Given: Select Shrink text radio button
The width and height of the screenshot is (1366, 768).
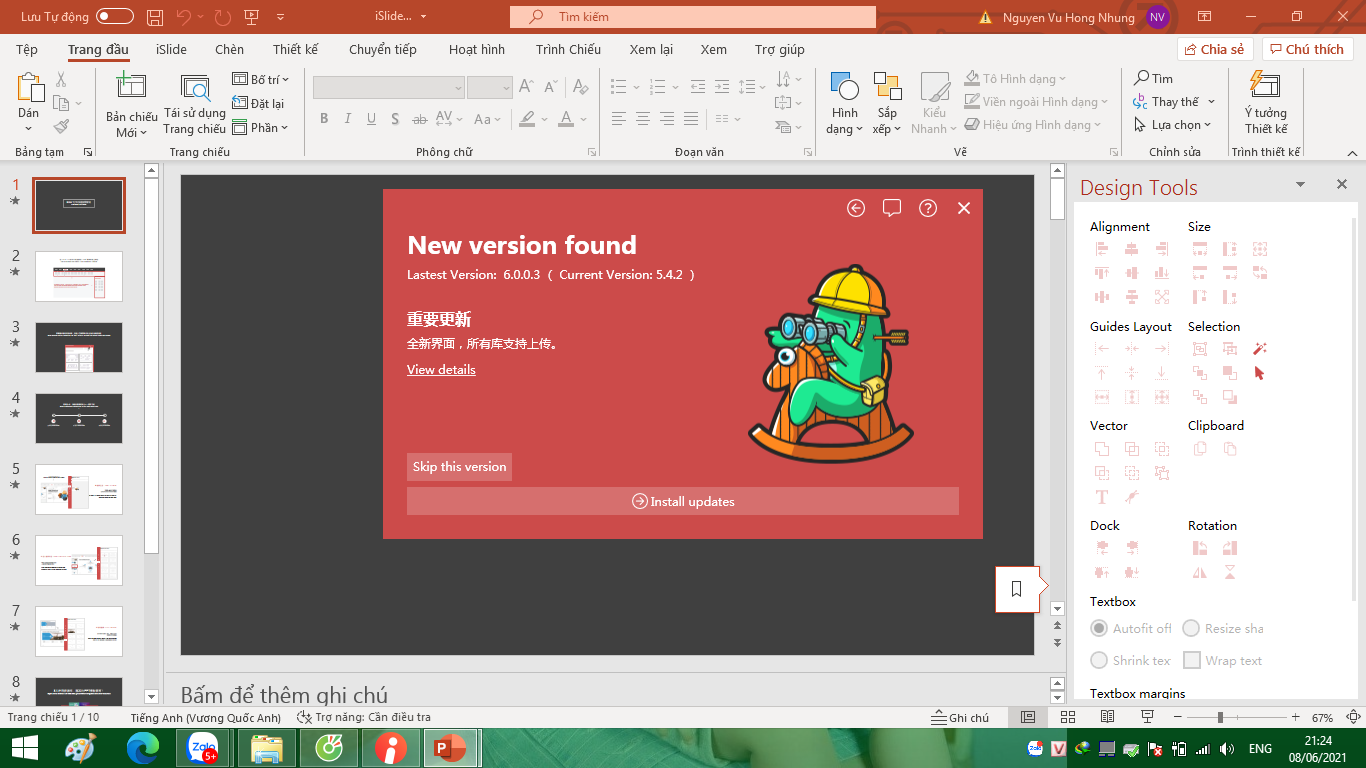Looking at the screenshot, I should [1099, 660].
